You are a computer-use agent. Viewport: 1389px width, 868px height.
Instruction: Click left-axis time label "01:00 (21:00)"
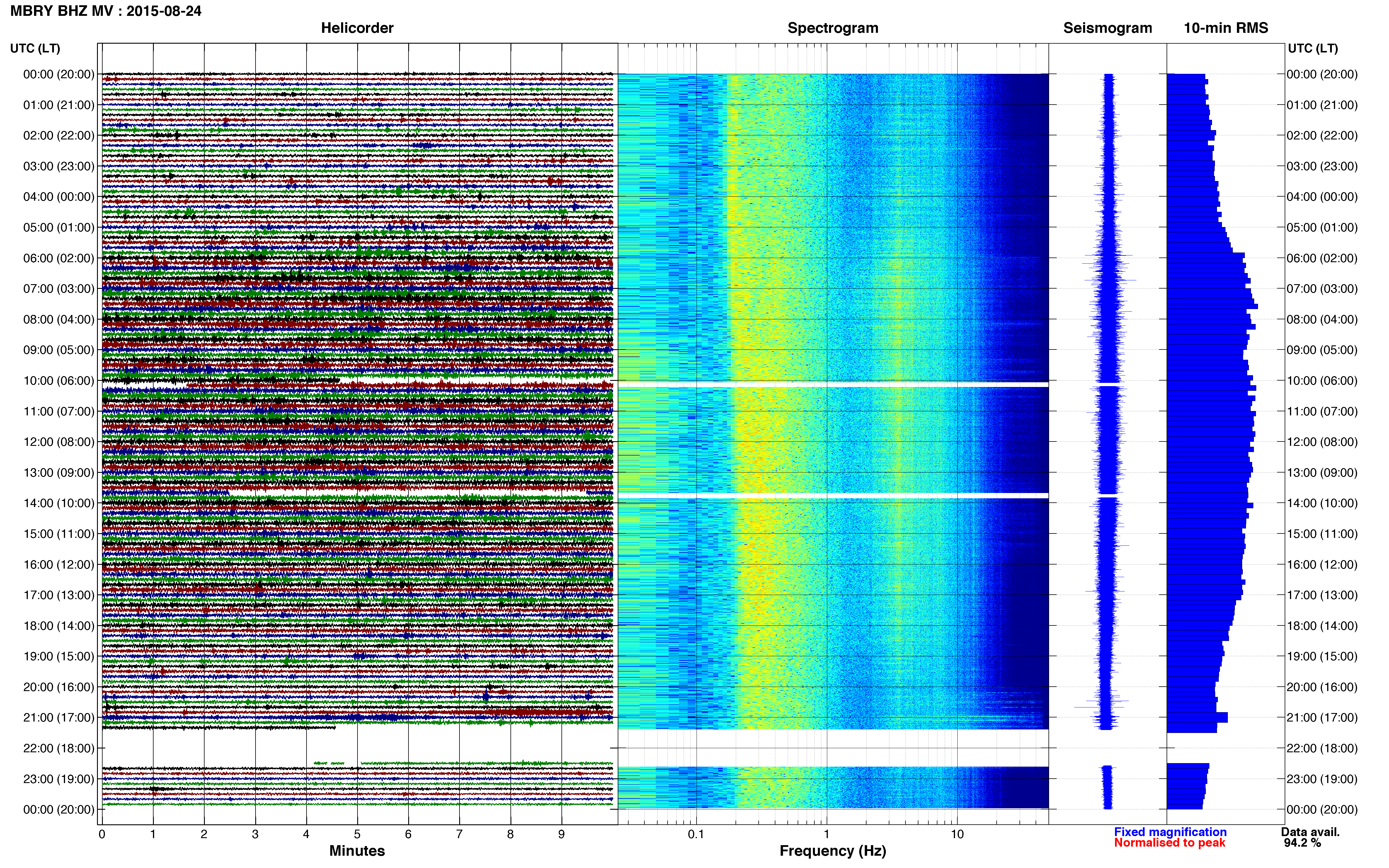[x=59, y=105]
